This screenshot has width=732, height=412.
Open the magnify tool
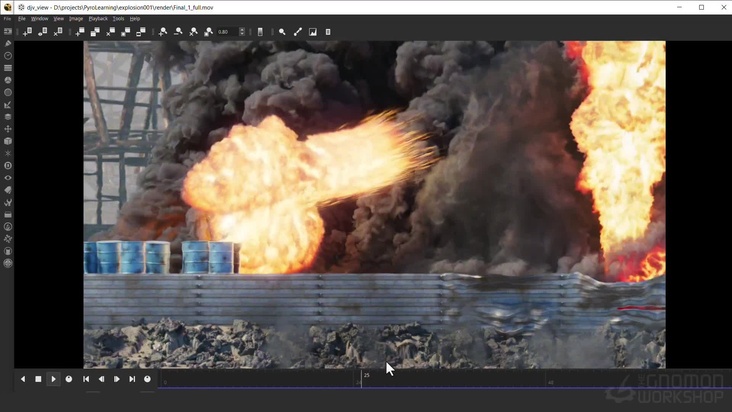[282, 32]
